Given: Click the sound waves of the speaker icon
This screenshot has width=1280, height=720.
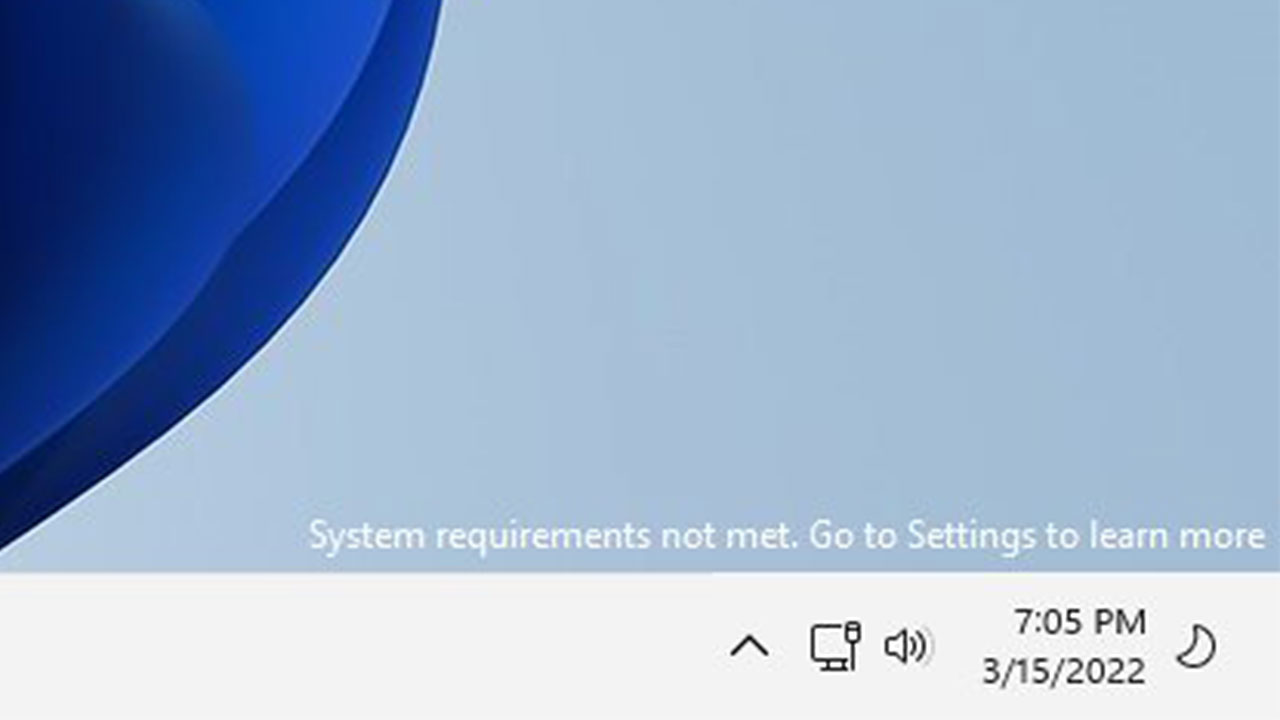Looking at the screenshot, I should click(921, 647).
